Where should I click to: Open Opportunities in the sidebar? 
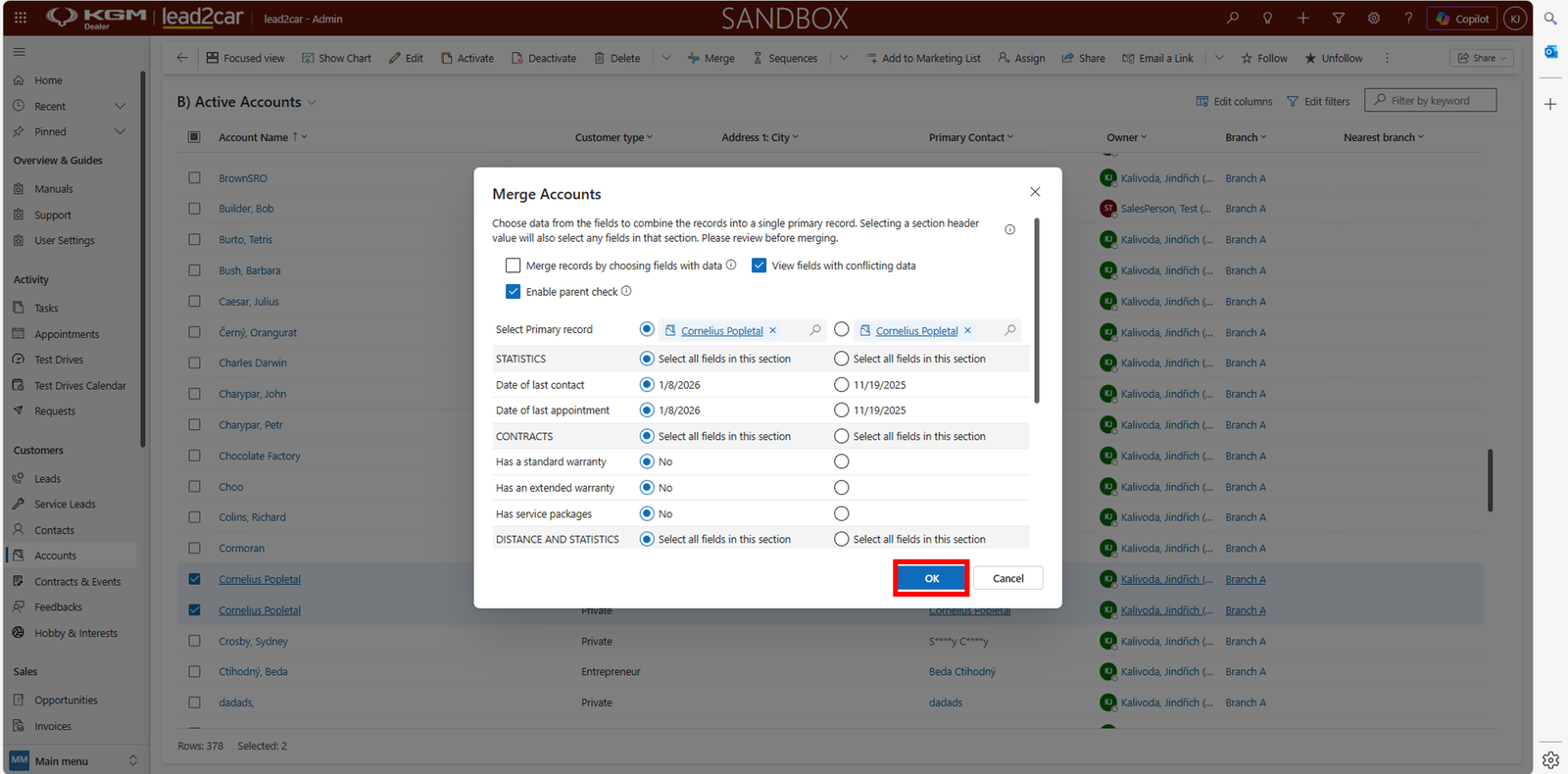66,701
